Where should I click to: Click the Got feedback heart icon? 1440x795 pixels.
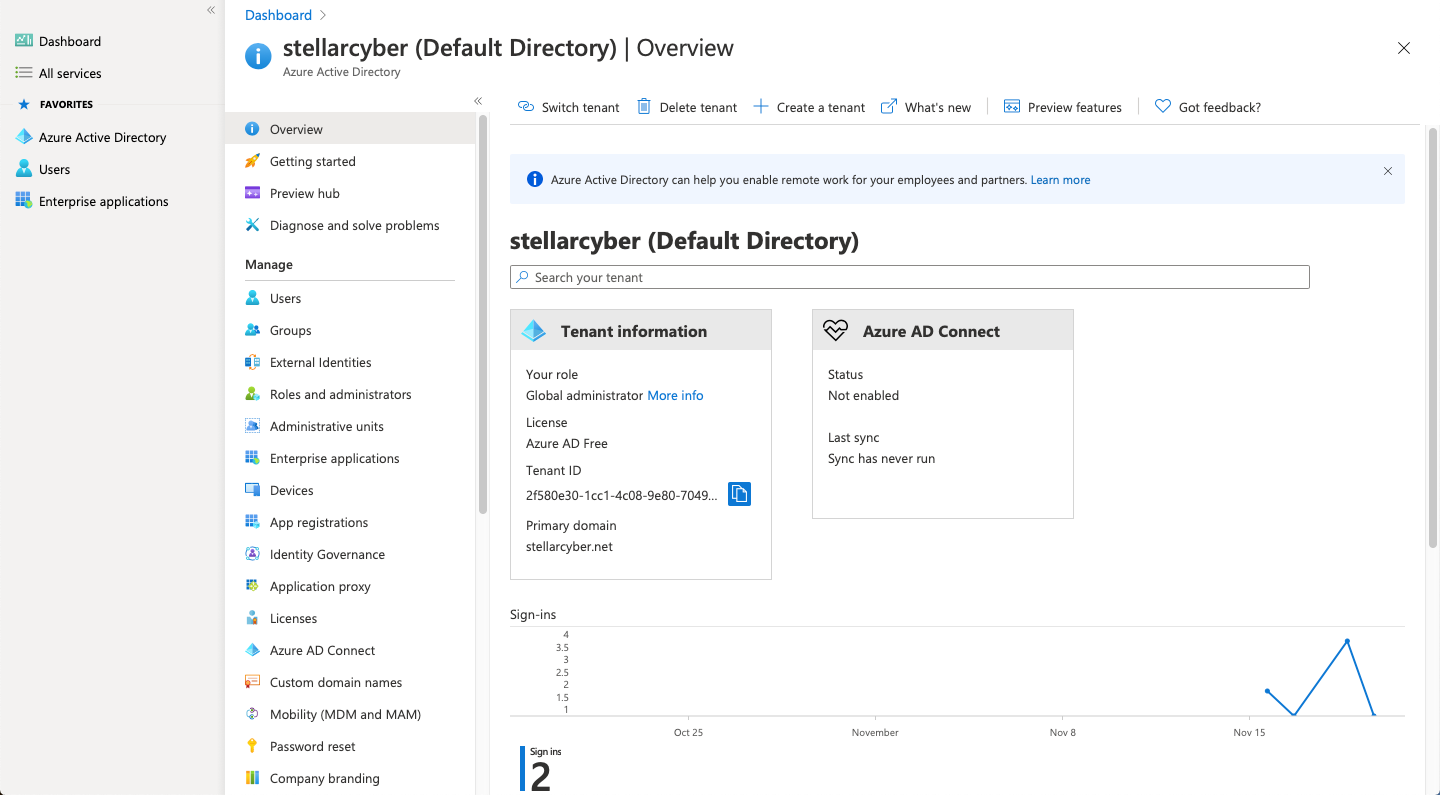(x=1162, y=107)
